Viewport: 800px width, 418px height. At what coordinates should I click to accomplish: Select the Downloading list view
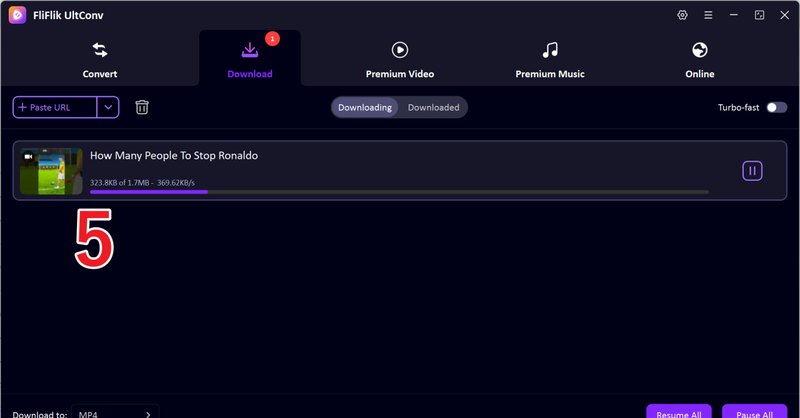tap(365, 107)
